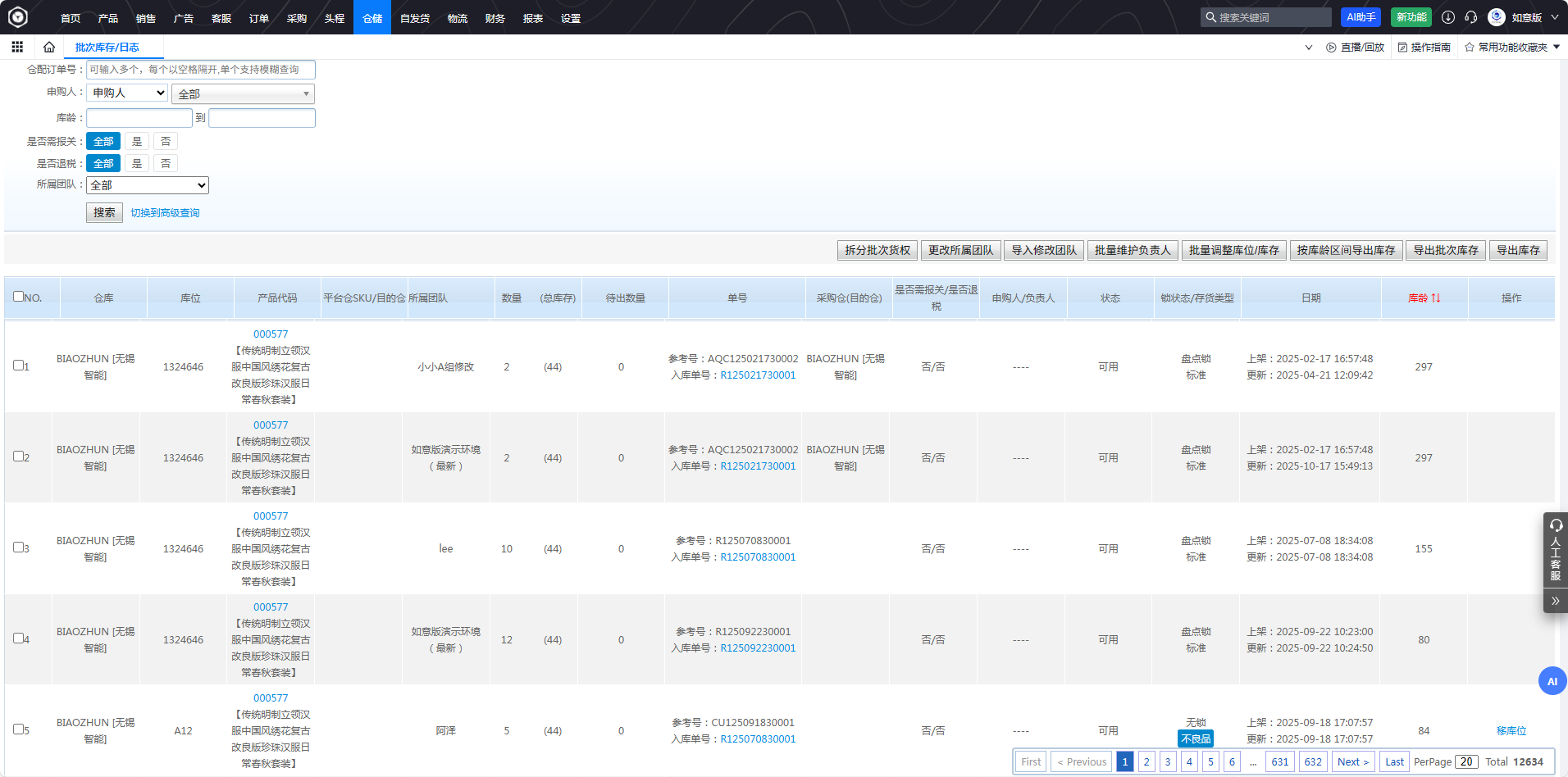Screen dimensions: 1568x777
Task: Open the grid apps menu icon
Action: click(17, 47)
